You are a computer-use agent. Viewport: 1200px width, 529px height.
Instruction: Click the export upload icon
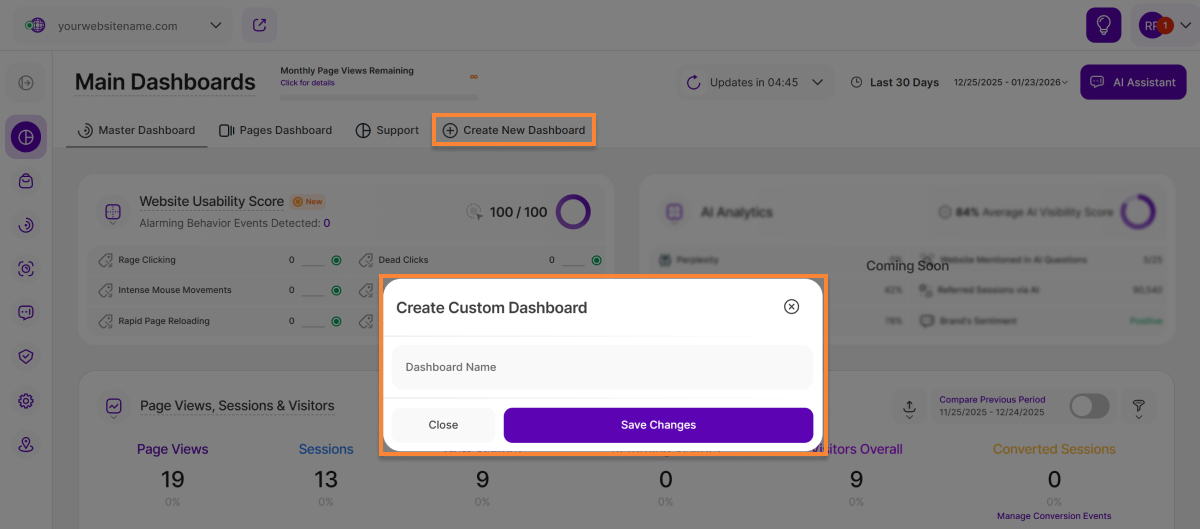(x=909, y=406)
